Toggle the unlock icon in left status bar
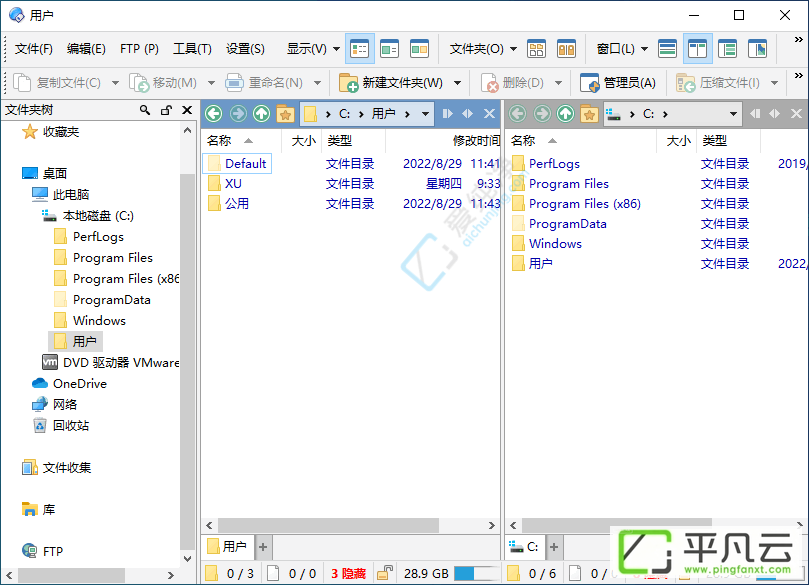This screenshot has width=809, height=585. point(385,573)
